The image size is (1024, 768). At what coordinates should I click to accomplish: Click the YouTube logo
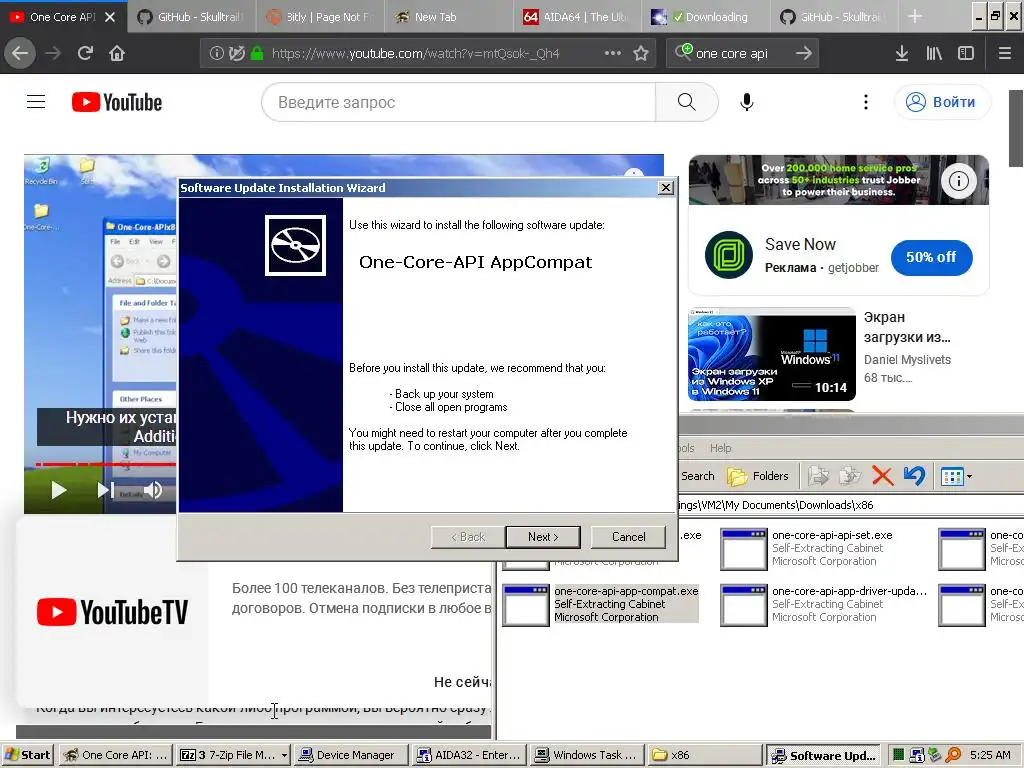coord(117,102)
